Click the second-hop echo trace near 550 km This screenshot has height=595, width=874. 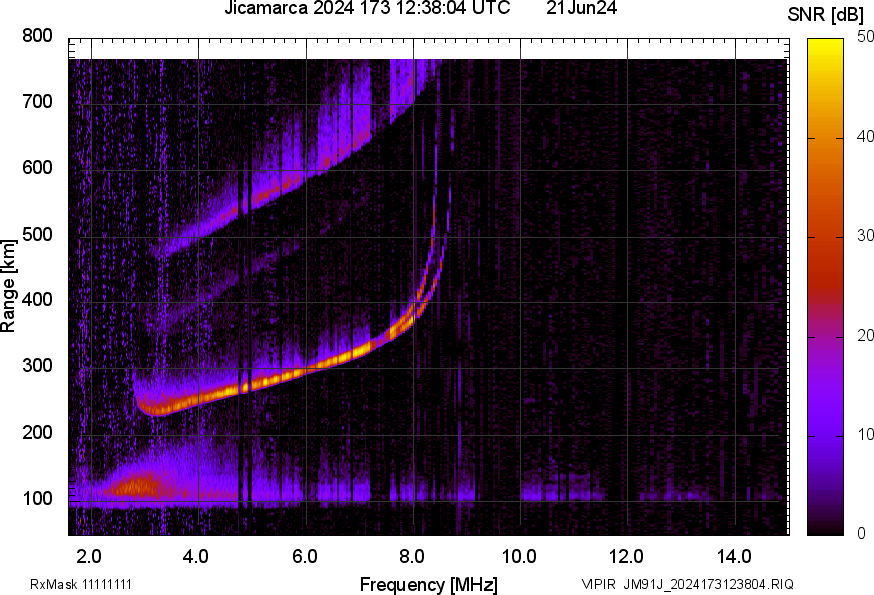(268, 196)
